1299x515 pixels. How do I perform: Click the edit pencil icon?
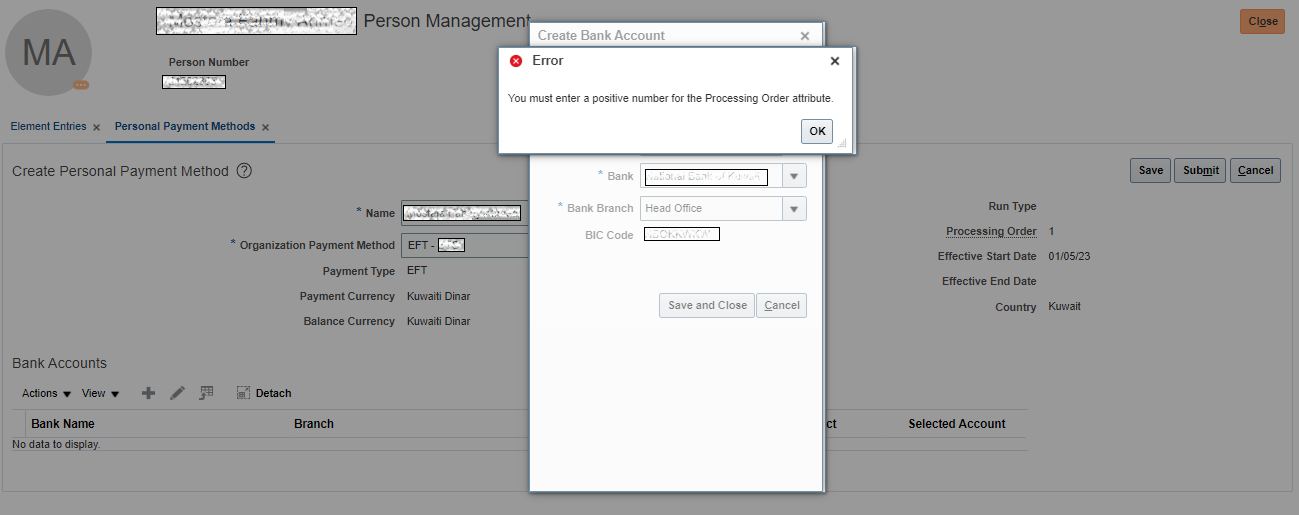pos(177,393)
